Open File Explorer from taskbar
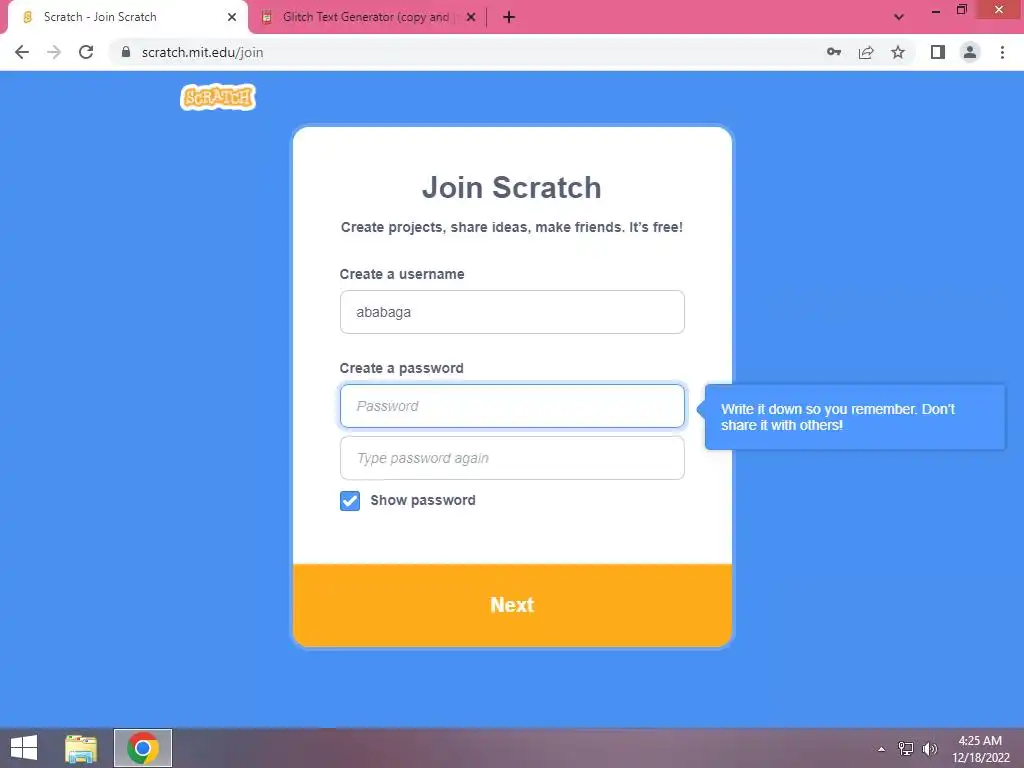This screenshot has width=1024, height=768. [81, 748]
